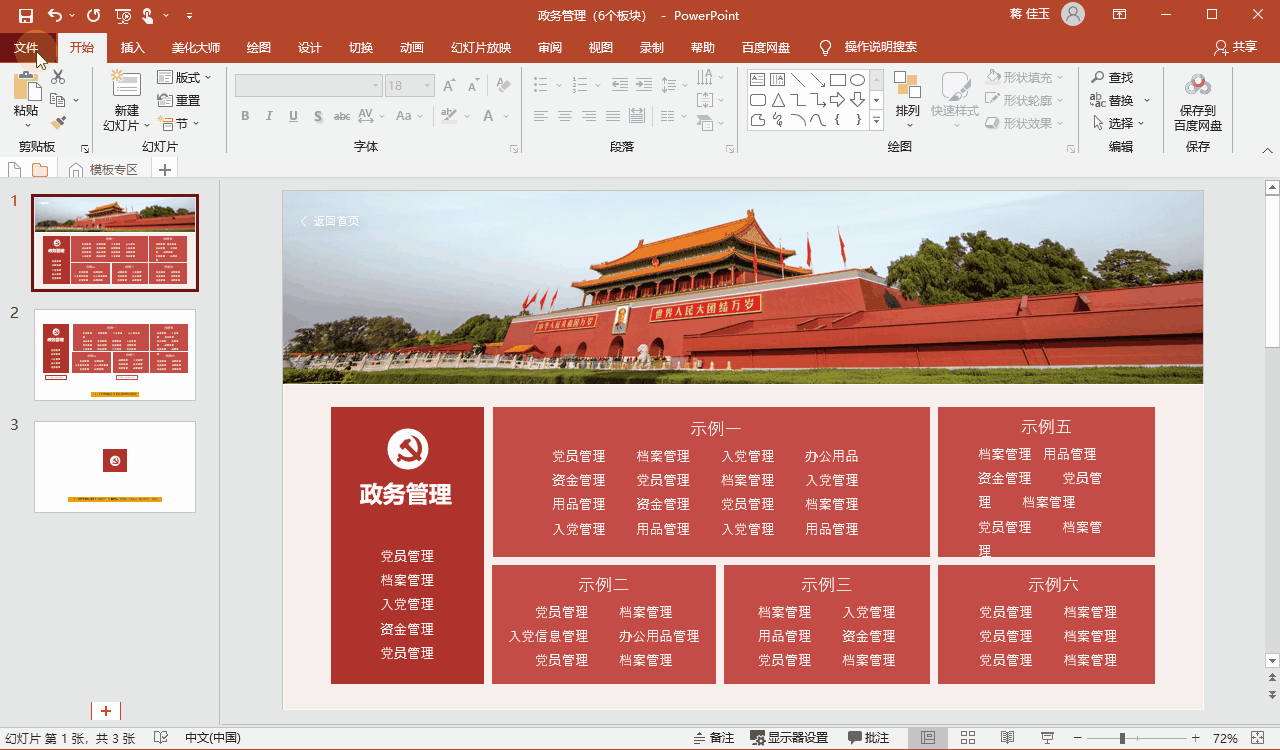Click zoom in plus button
Screen dimensions: 1280x750
point(1196,738)
